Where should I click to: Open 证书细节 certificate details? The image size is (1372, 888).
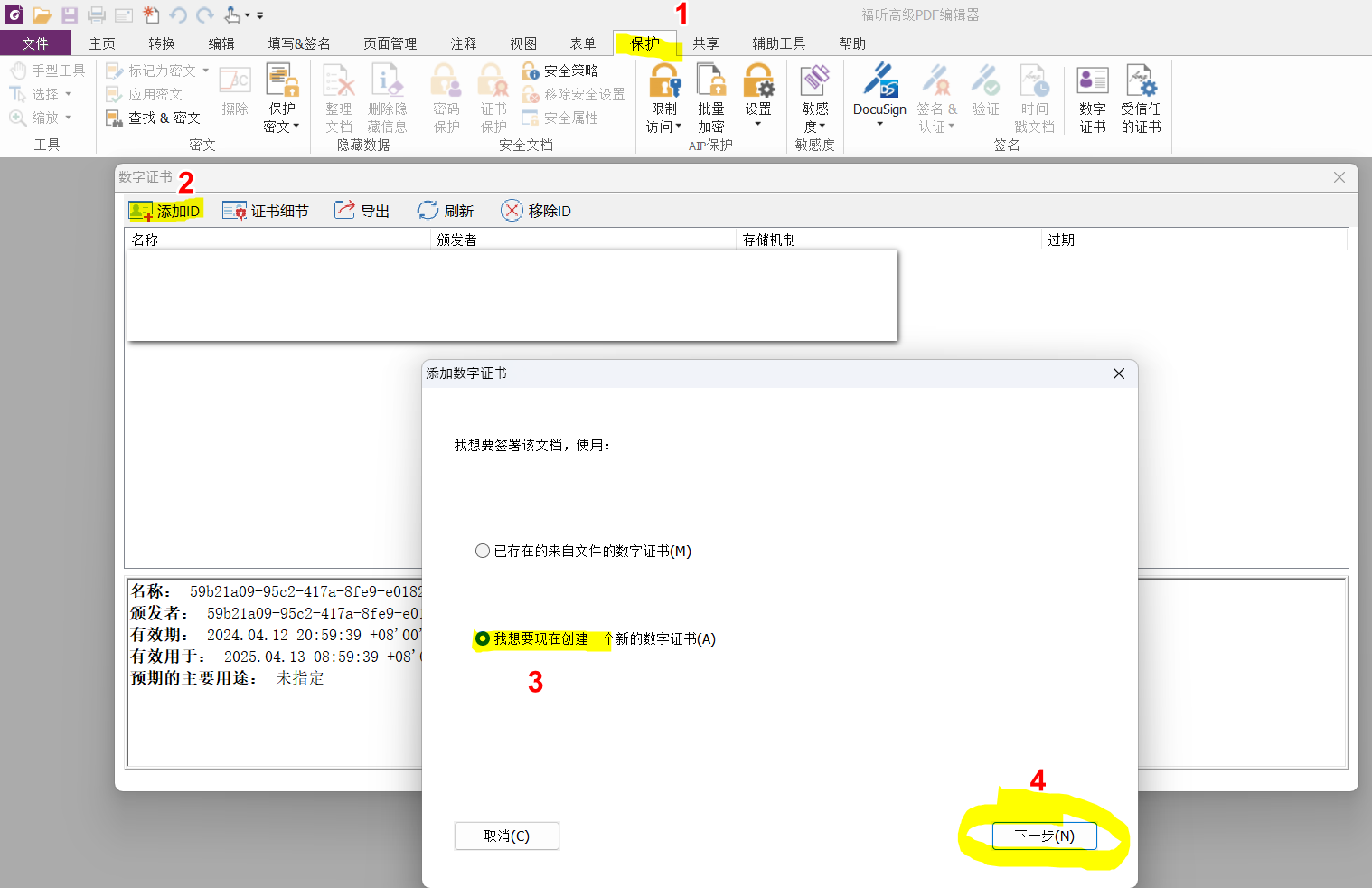[x=266, y=211]
